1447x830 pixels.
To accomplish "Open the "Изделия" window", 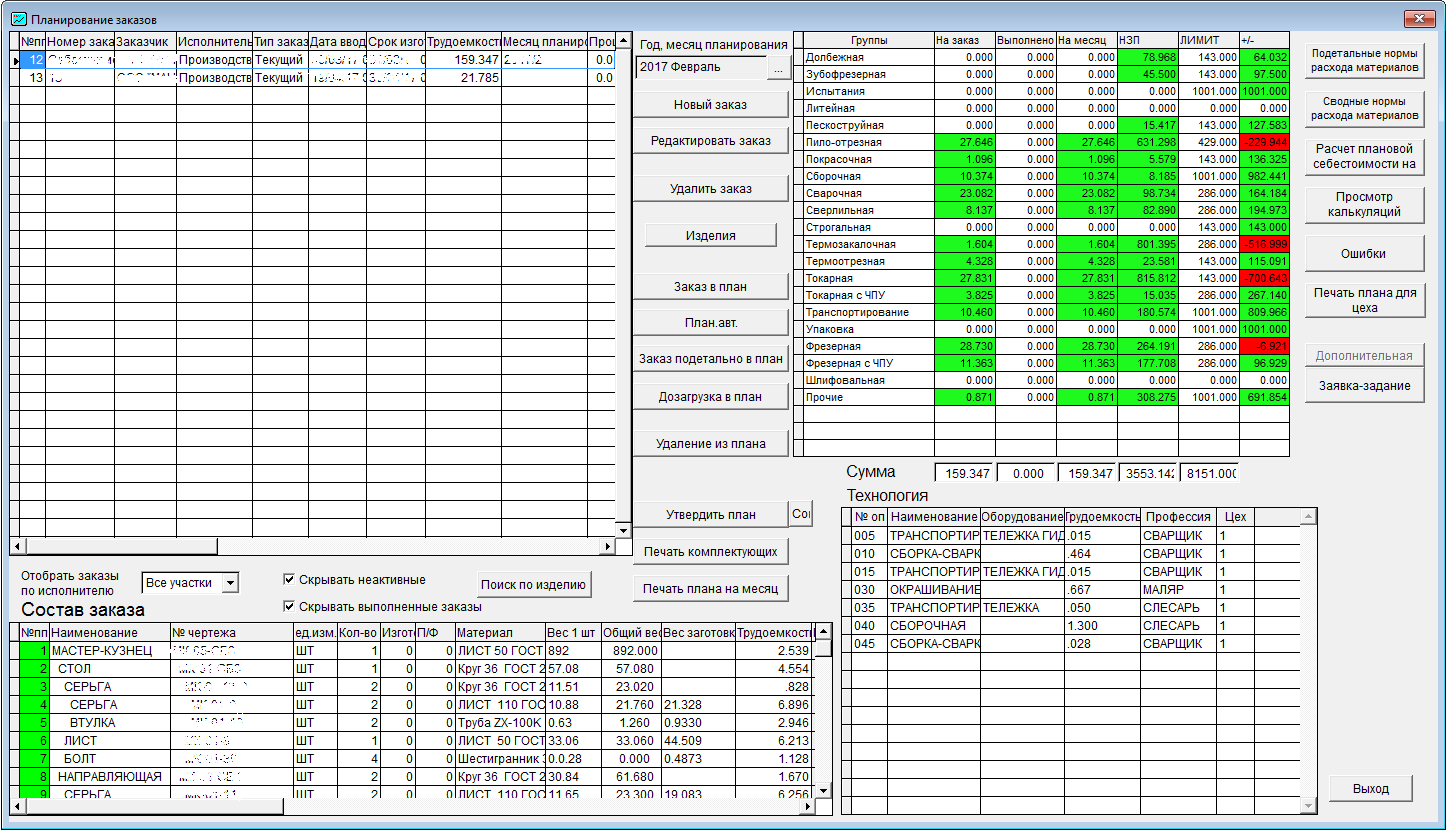I will (x=710, y=235).
